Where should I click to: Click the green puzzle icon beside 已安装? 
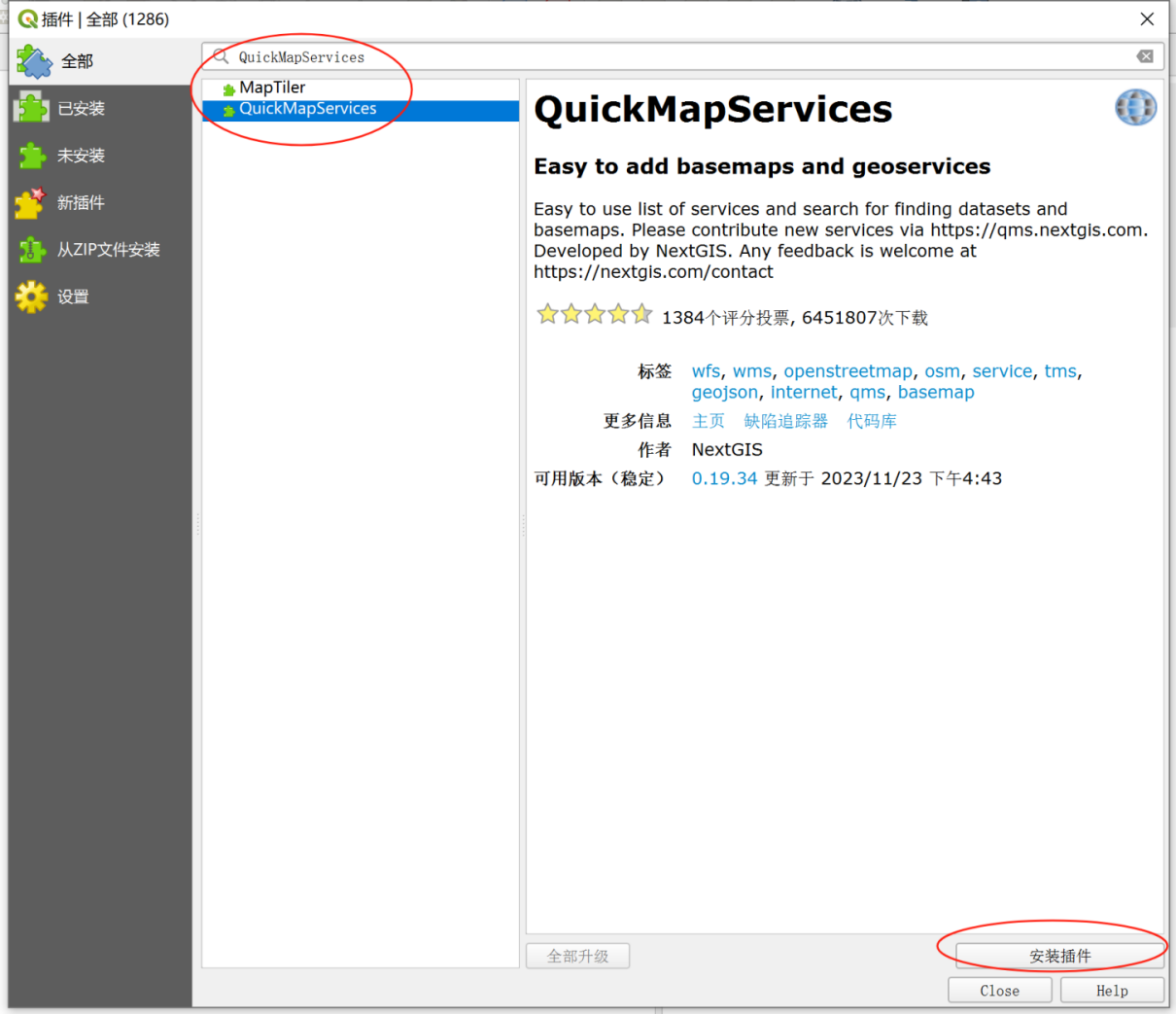point(31,108)
